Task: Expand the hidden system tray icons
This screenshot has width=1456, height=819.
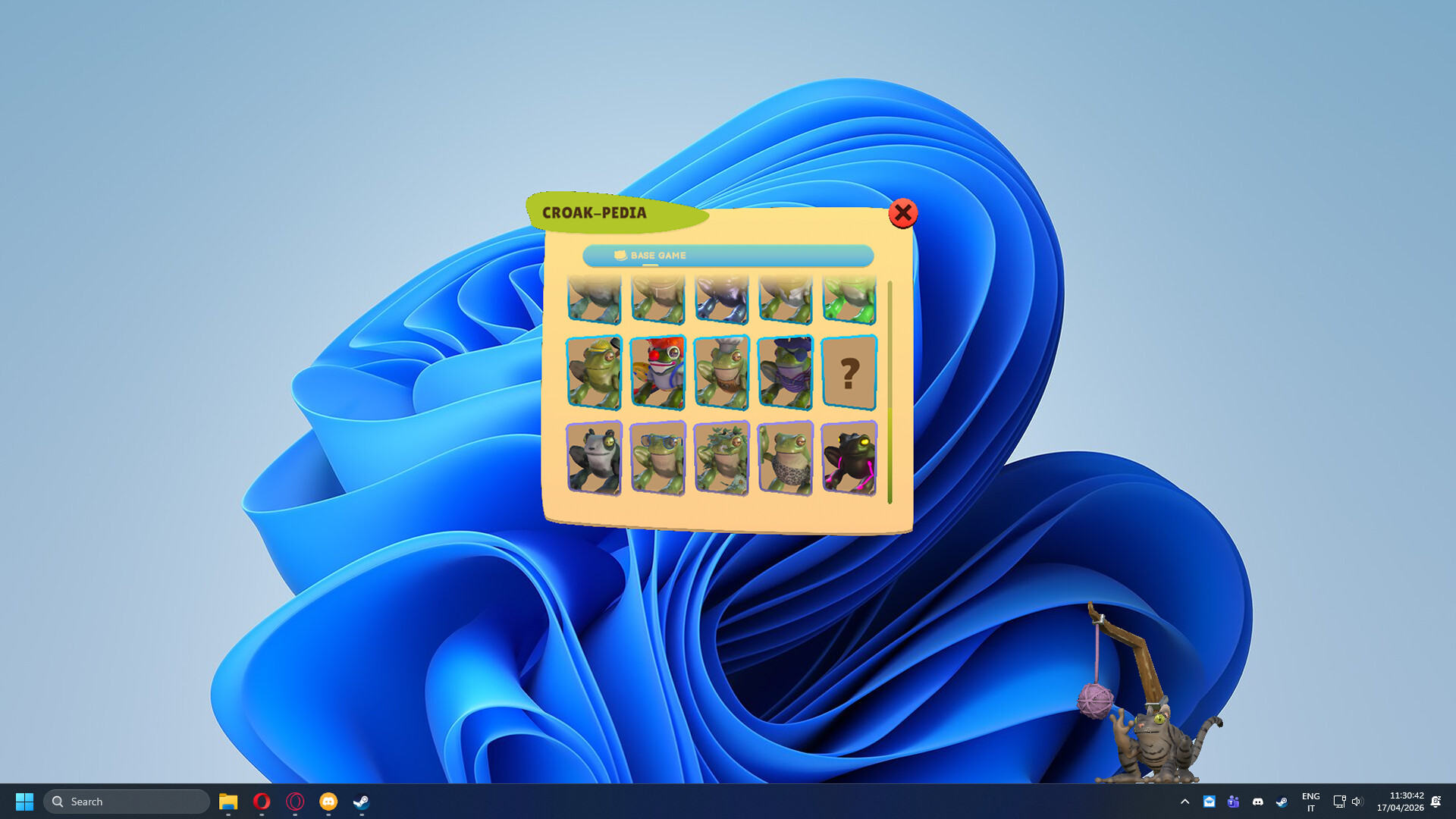Action: [1185, 802]
